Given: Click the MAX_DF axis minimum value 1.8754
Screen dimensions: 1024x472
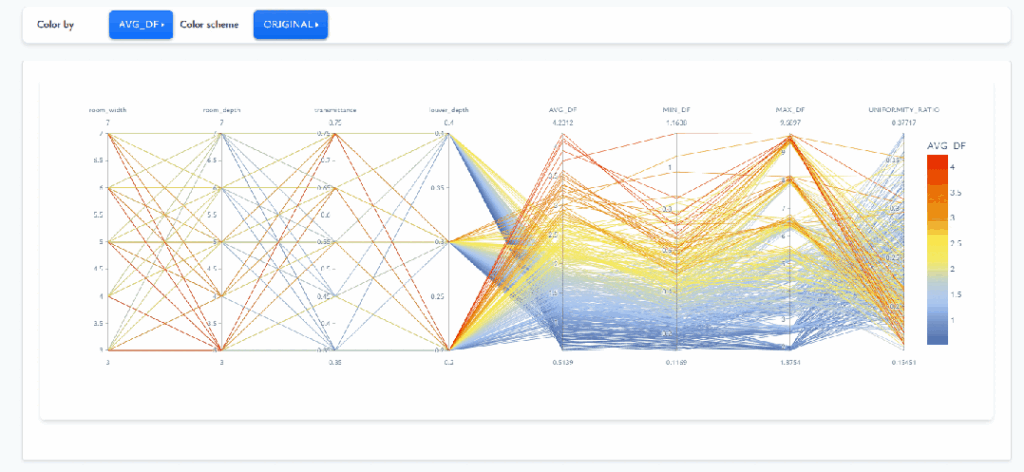Looking at the screenshot, I should [791, 362].
